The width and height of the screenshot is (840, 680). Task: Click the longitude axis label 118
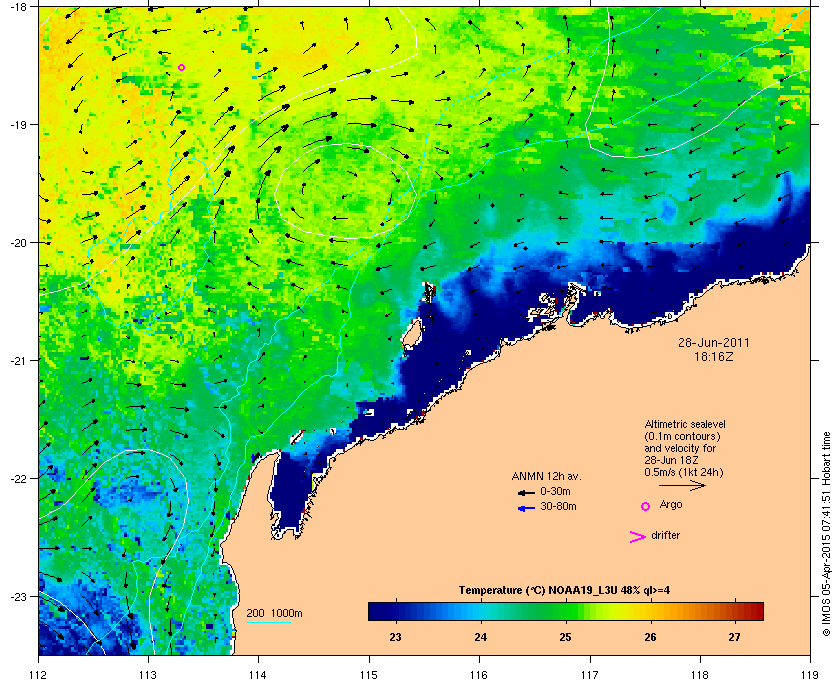[700, 674]
